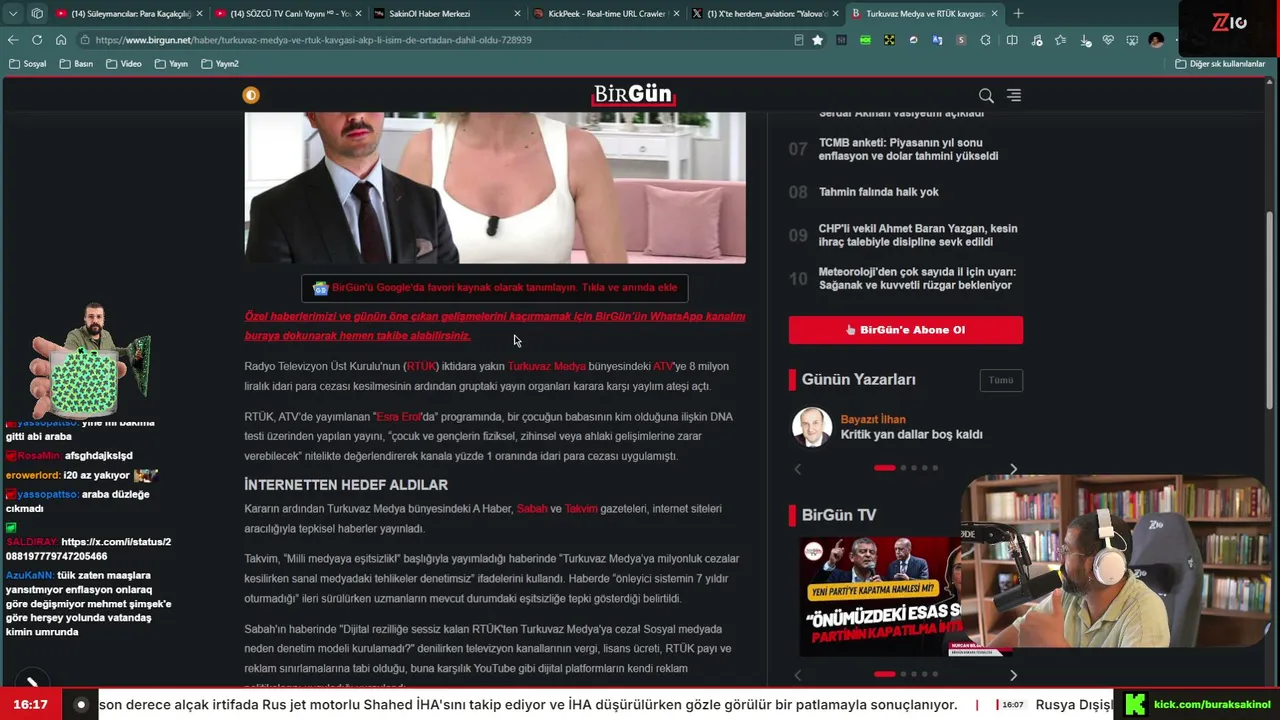The width and height of the screenshot is (1280, 720).
Task: Open the green HDX extension icon
Action: (x=865, y=40)
